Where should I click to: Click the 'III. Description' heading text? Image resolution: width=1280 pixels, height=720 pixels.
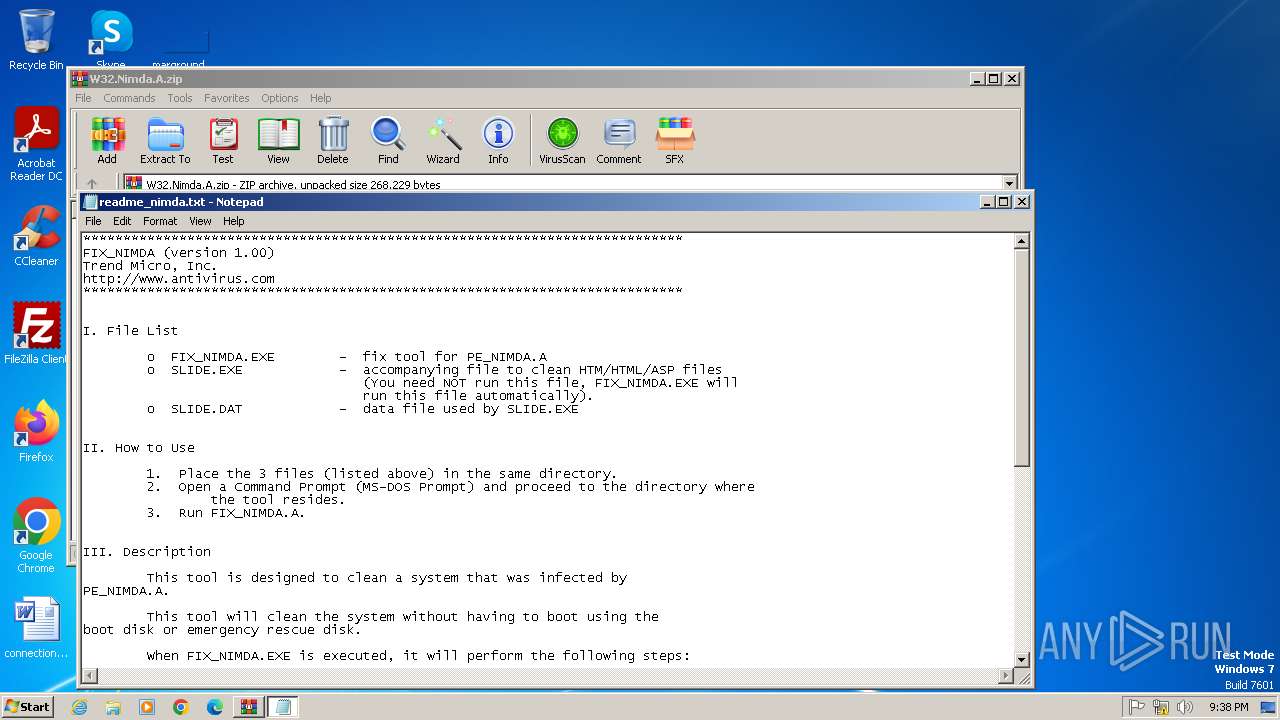coord(147,552)
